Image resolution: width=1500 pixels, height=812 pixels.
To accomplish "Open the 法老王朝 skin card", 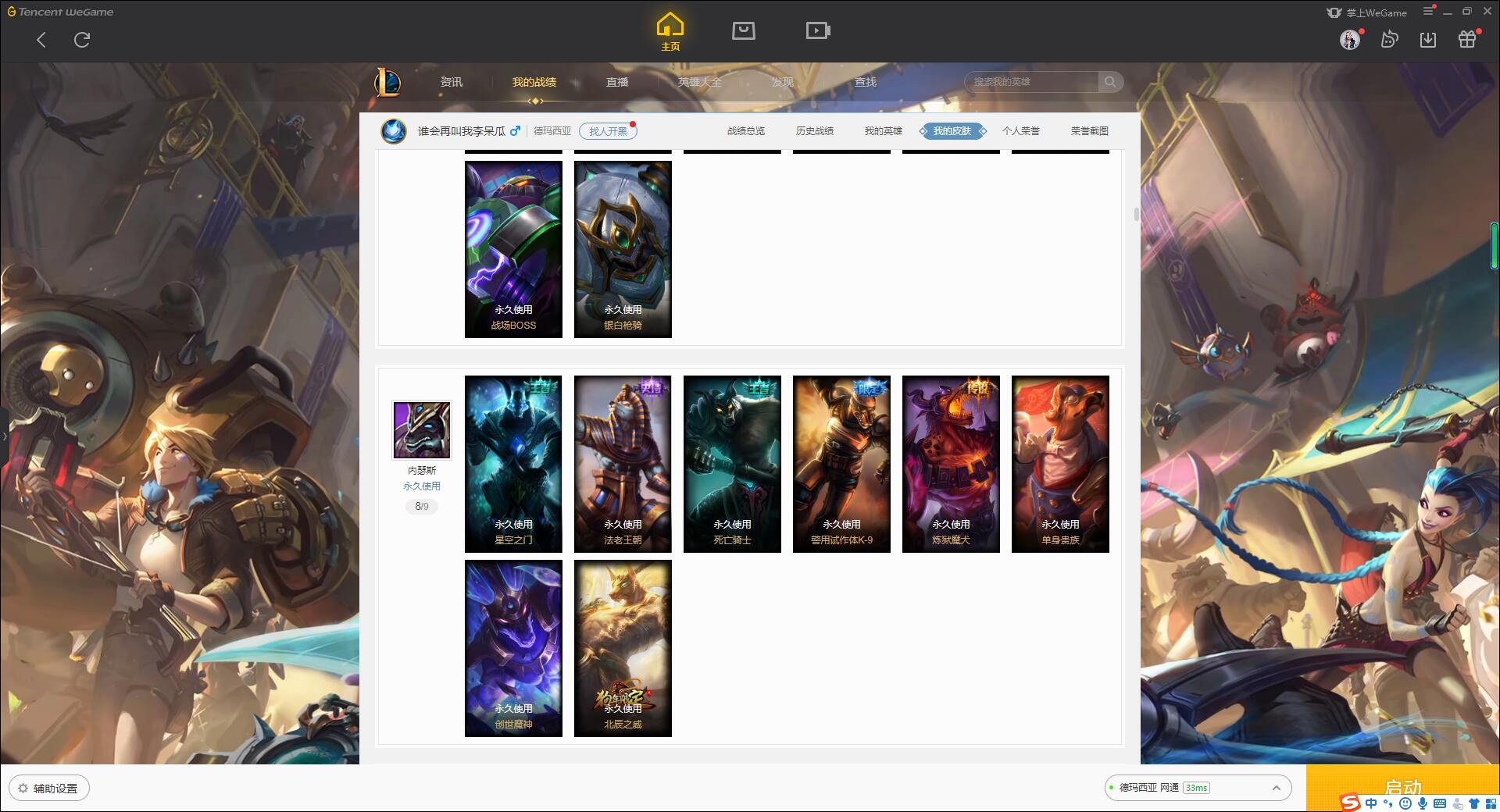I will coord(623,465).
